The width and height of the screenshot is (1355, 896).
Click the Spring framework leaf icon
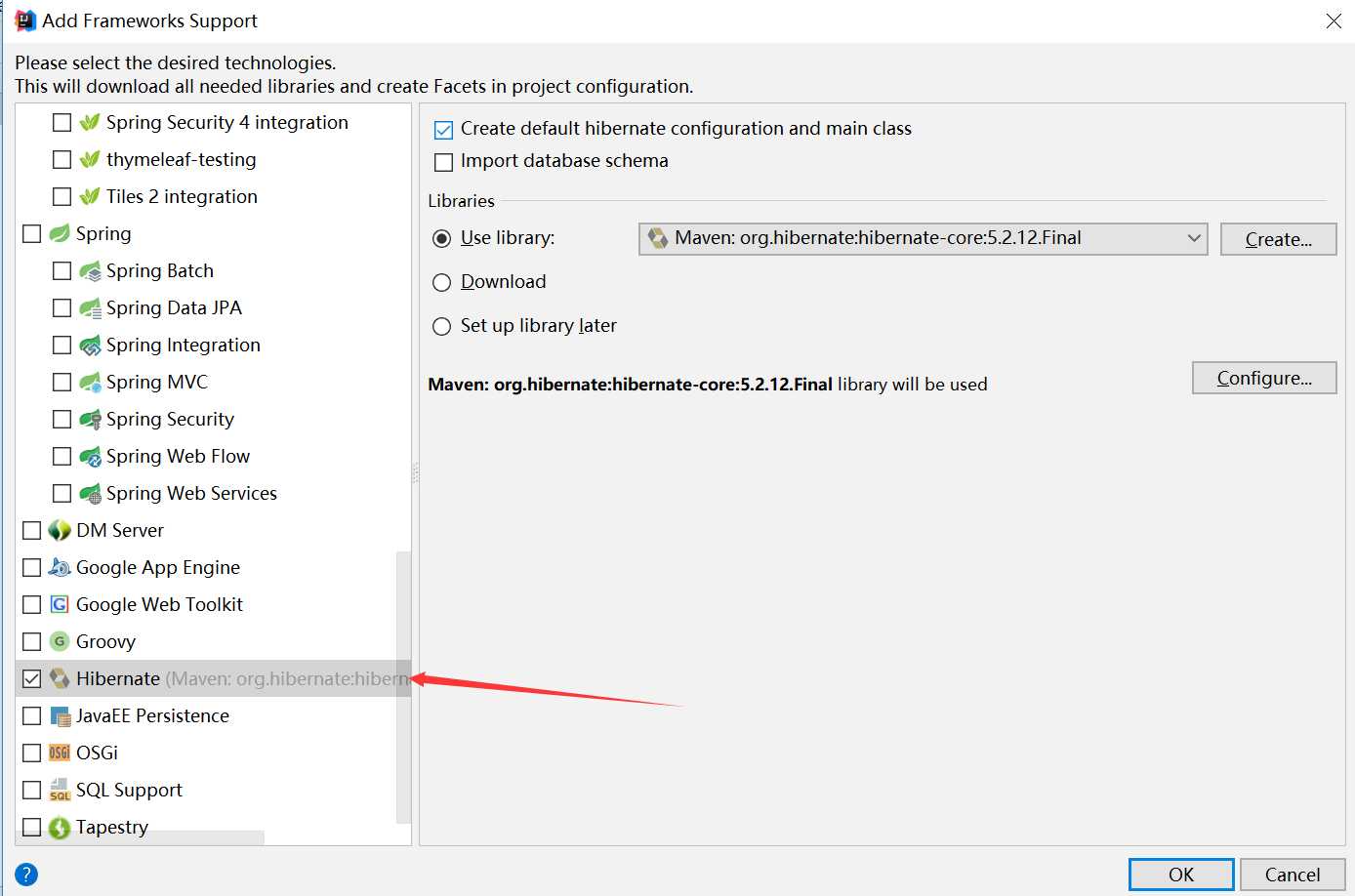(60, 234)
